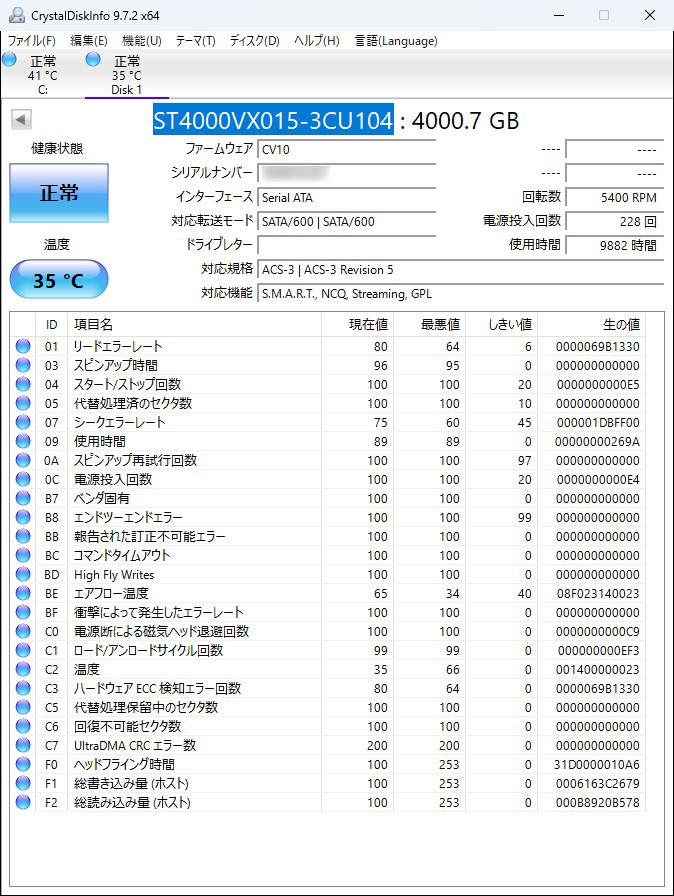
Task: Click raw value 0006163C2679
Action: click(x=598, y=783)
